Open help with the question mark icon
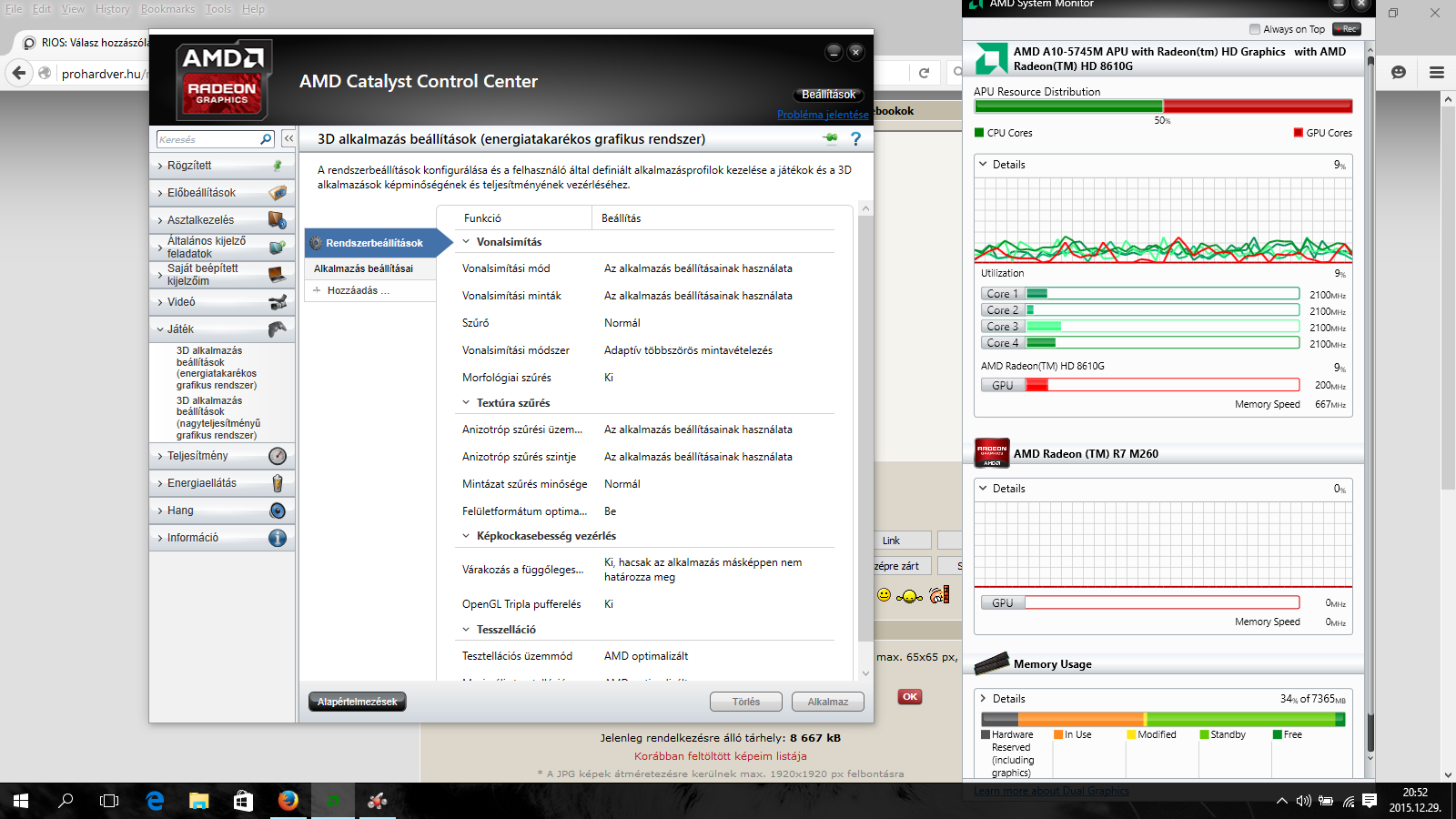Viewport: 1456px width, 819px height. (855, 138)
